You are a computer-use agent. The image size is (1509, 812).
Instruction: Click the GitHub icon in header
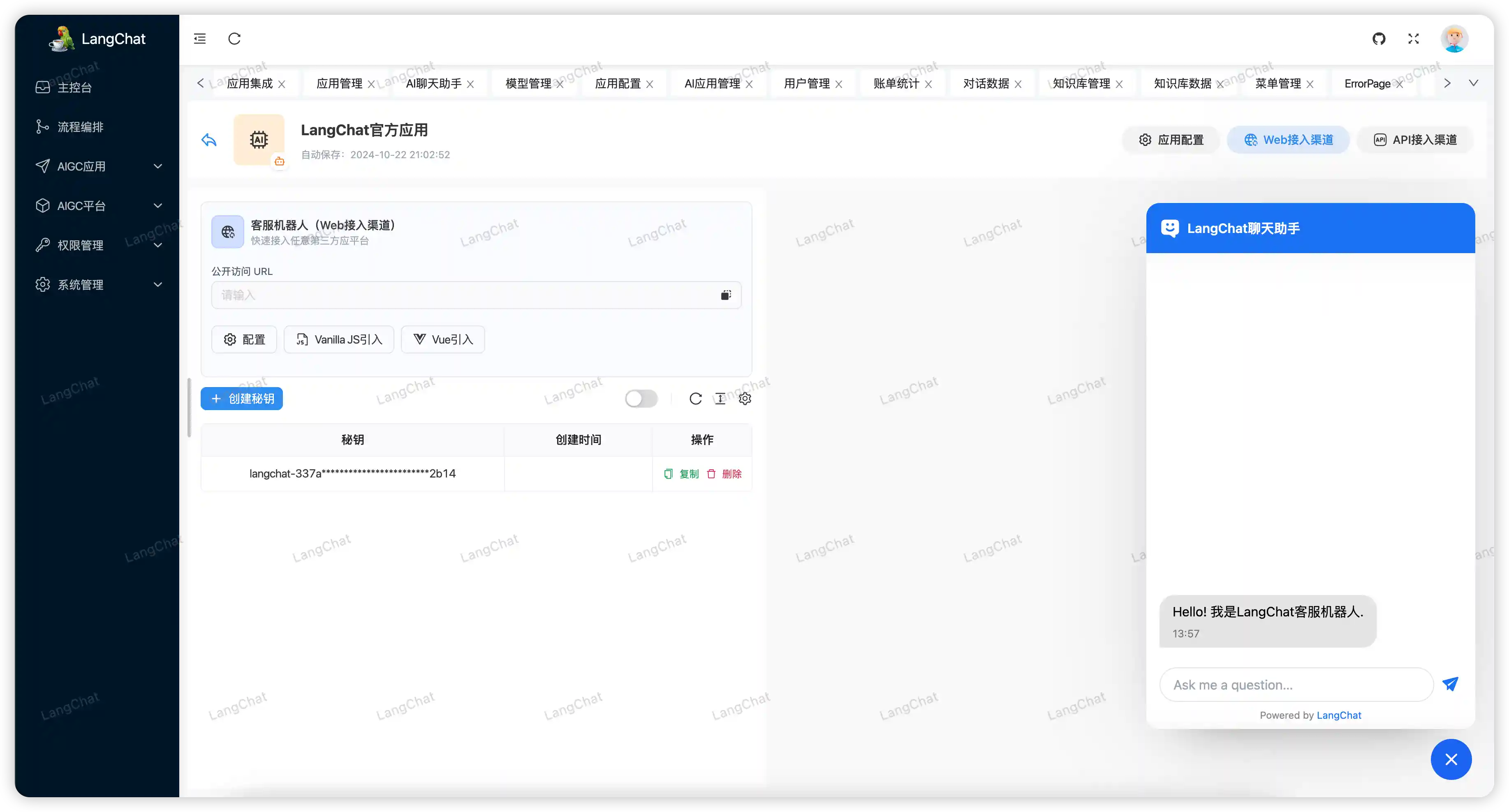click(x=1378, y=39)
